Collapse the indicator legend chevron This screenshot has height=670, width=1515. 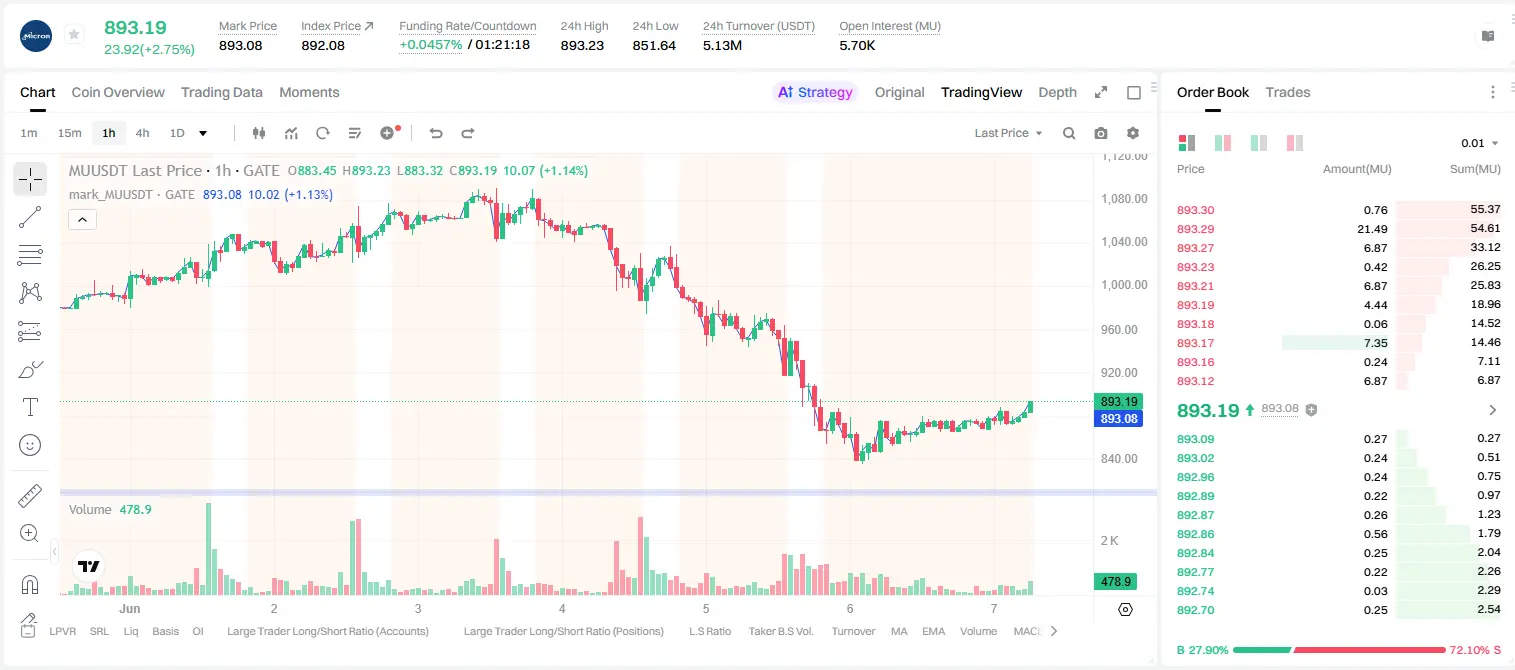click(x=83, y=220)
